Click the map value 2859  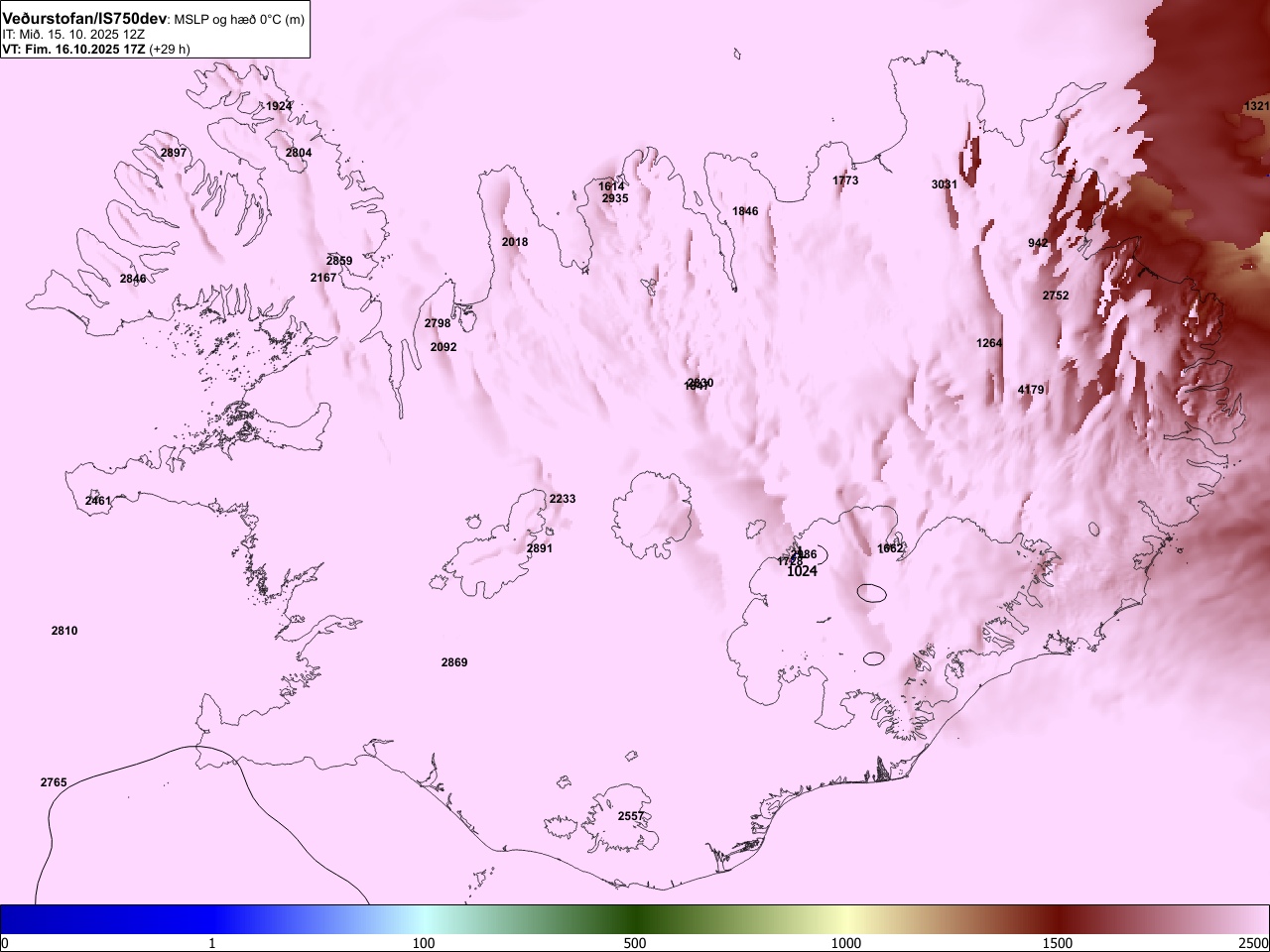pyautogui.click(x=339, y=261)
